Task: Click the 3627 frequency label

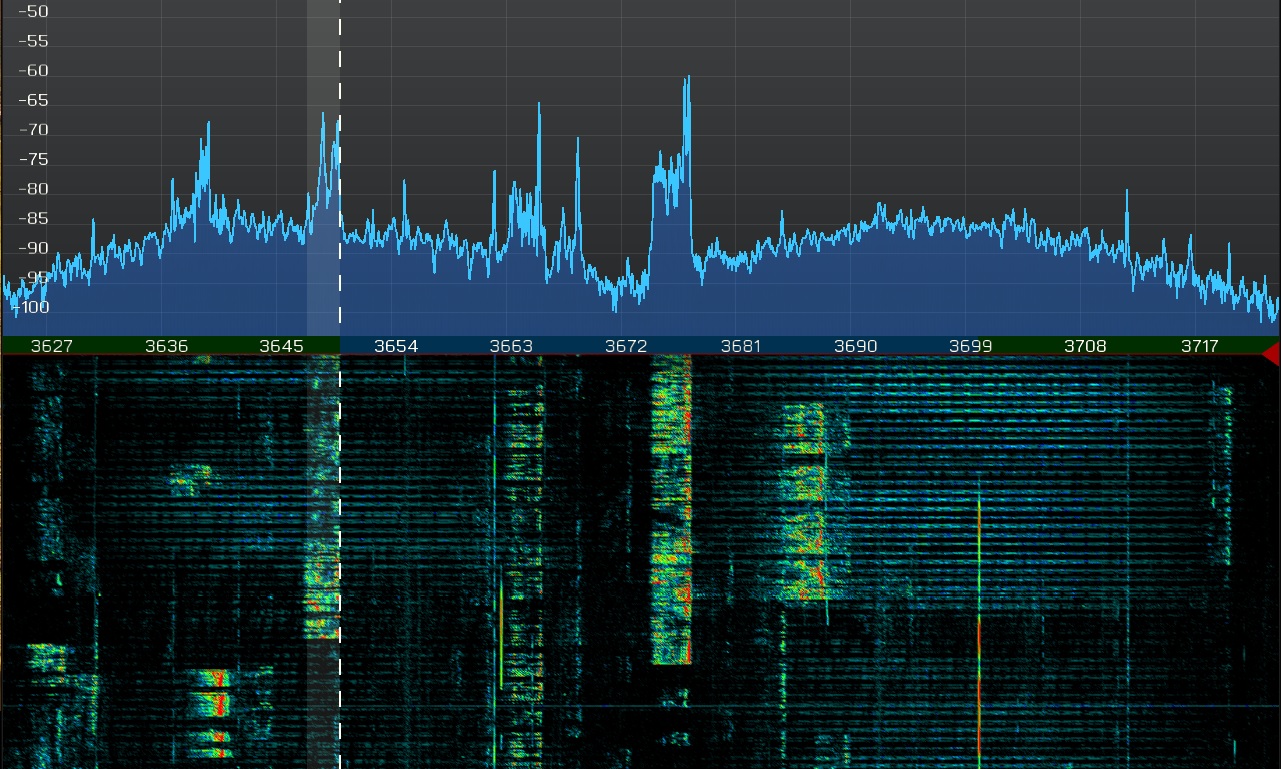Action: pos(51,346)
